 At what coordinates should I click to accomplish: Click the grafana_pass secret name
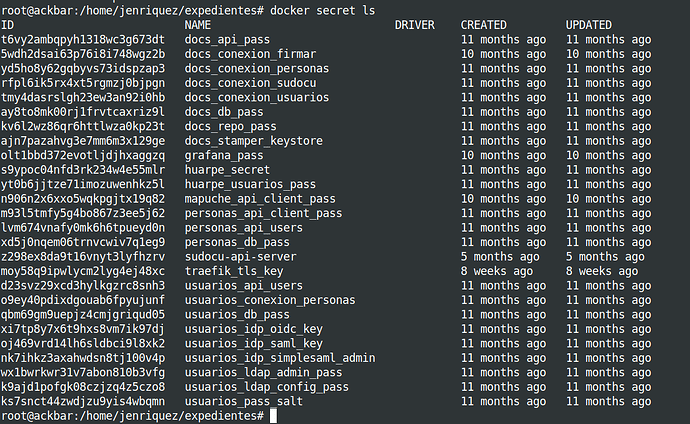pyautogui.click(x=224, y=156)
